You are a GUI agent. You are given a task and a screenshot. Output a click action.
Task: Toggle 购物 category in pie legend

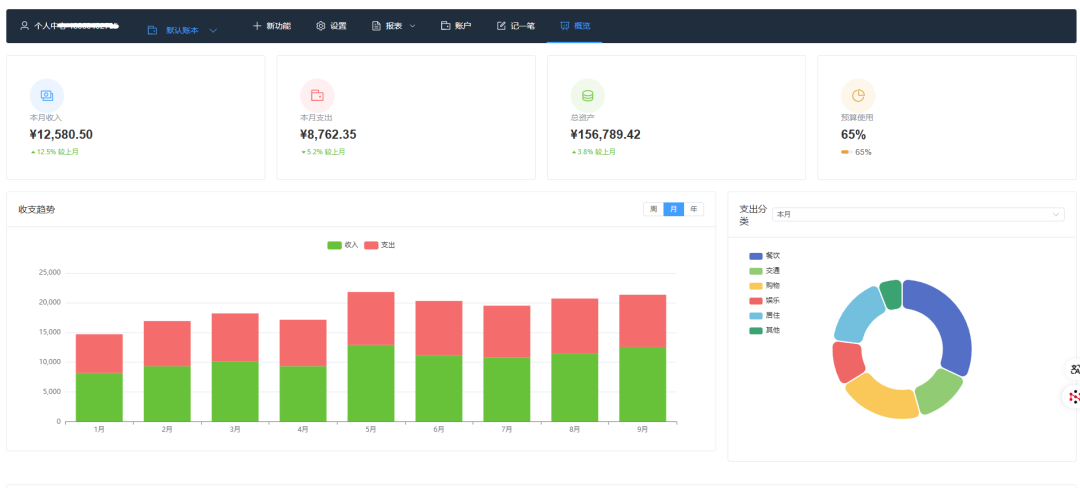765,286
